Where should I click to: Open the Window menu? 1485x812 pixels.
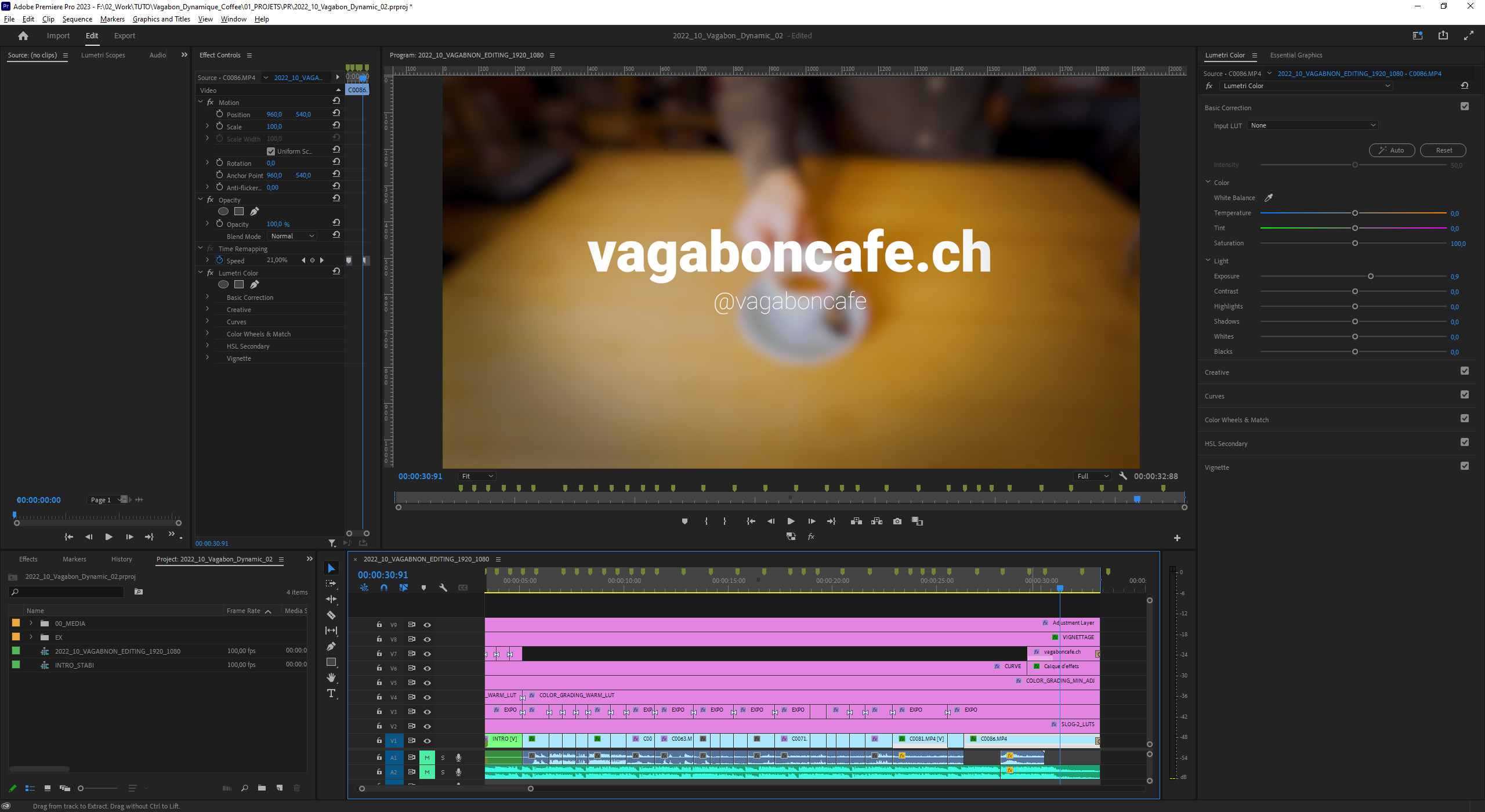click(x=233, y=19)
